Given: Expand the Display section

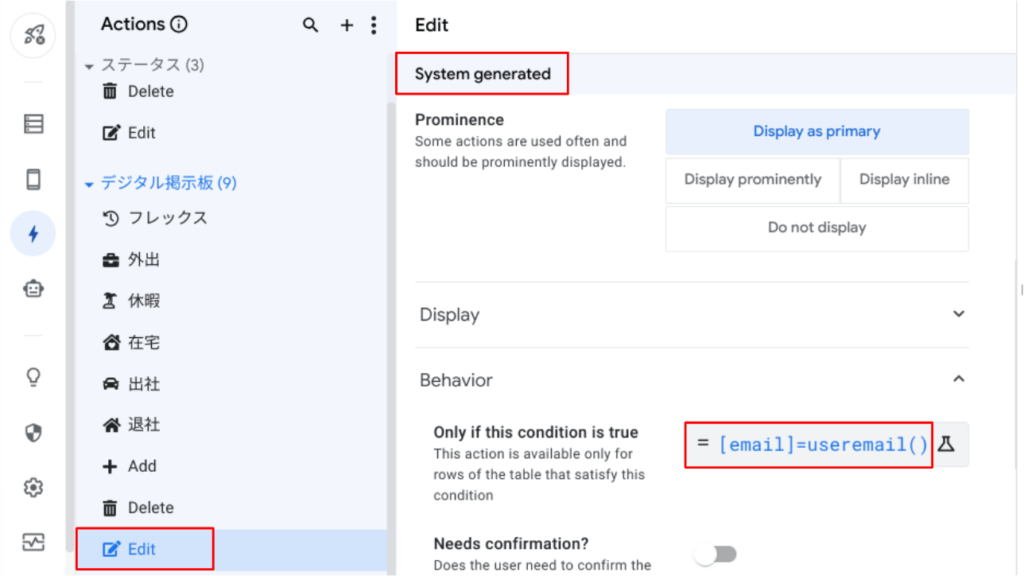Looking at the screenshot, I should click(692, 315).
